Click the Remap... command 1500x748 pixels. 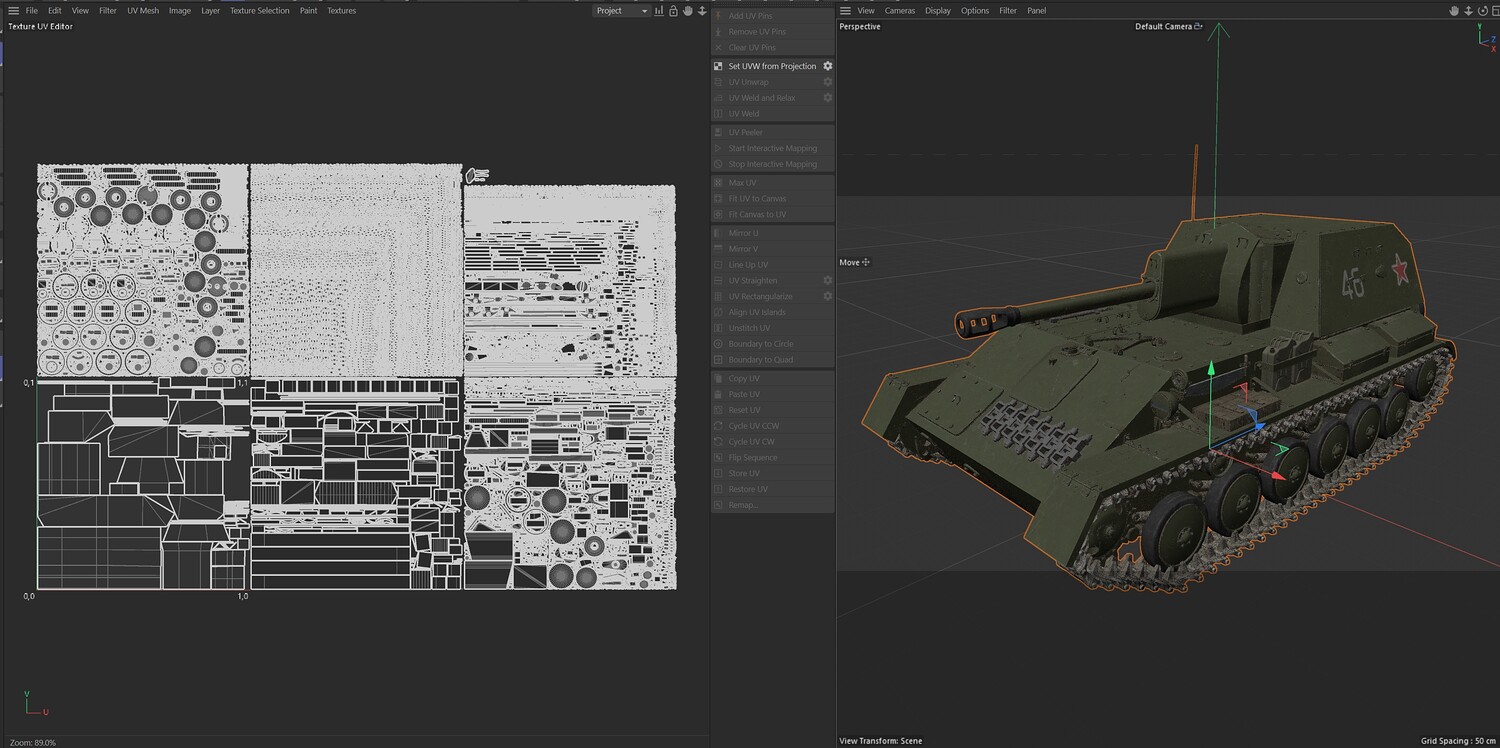(x=772, y=505)
